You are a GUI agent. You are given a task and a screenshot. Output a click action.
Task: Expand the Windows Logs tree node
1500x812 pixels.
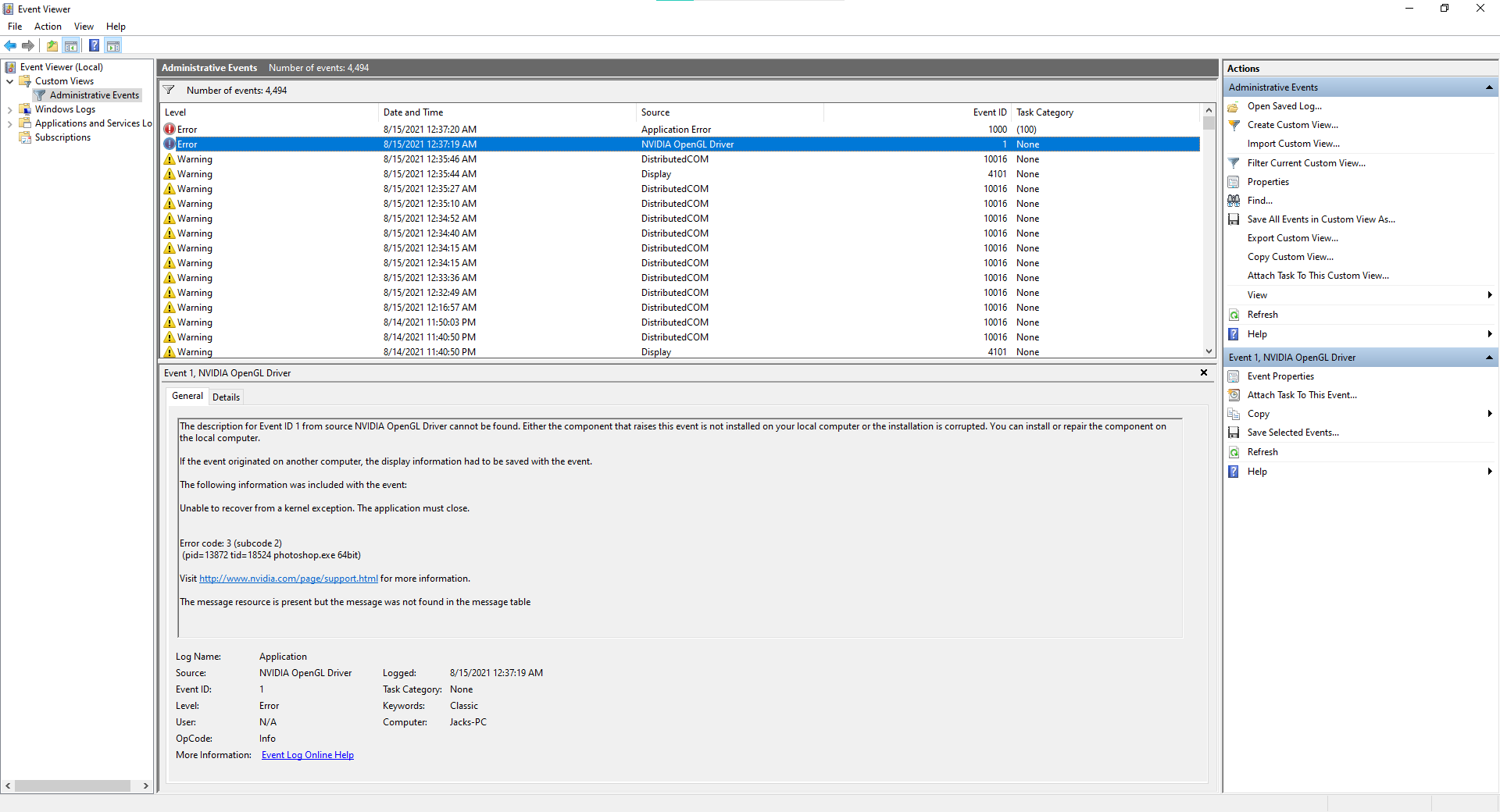9,110
